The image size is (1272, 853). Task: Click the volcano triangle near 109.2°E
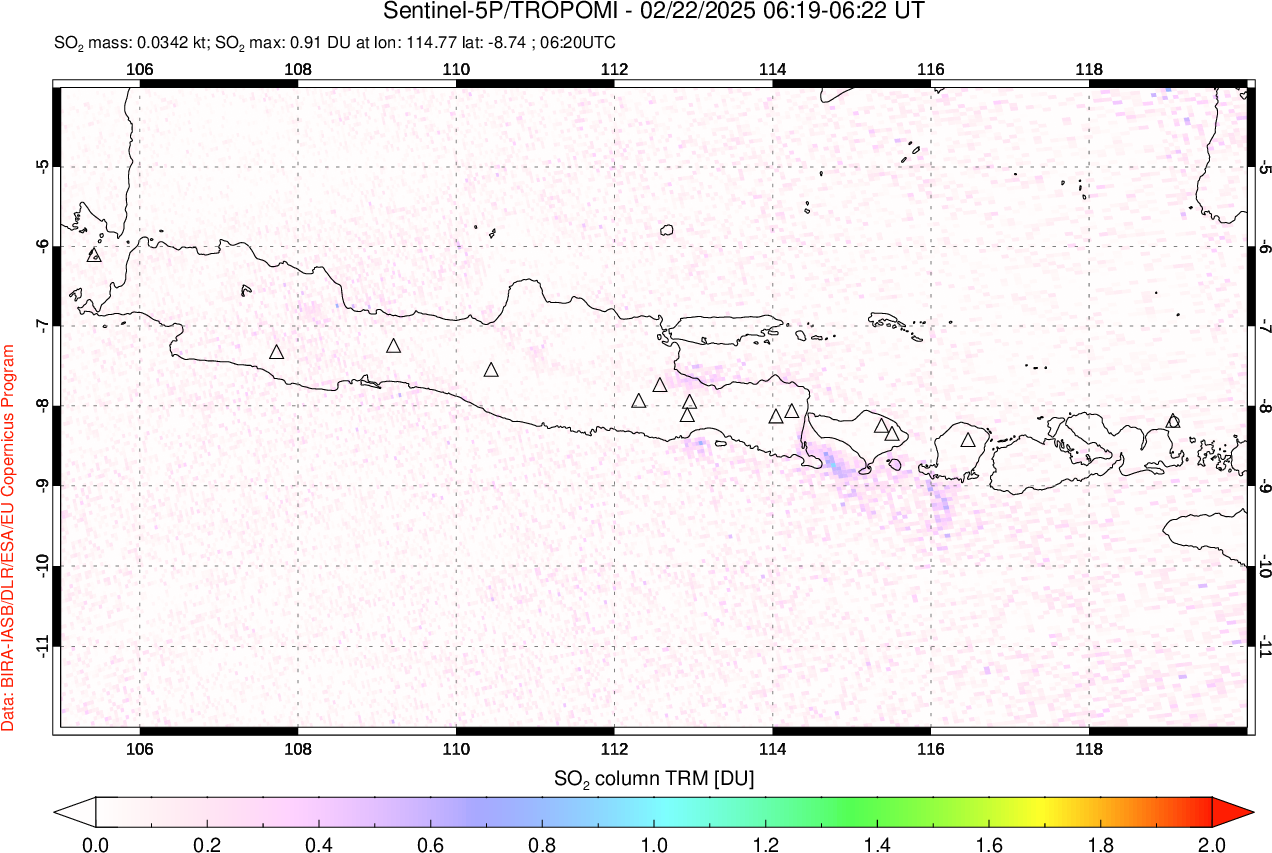pyautogui.click(x=394, y=346)
